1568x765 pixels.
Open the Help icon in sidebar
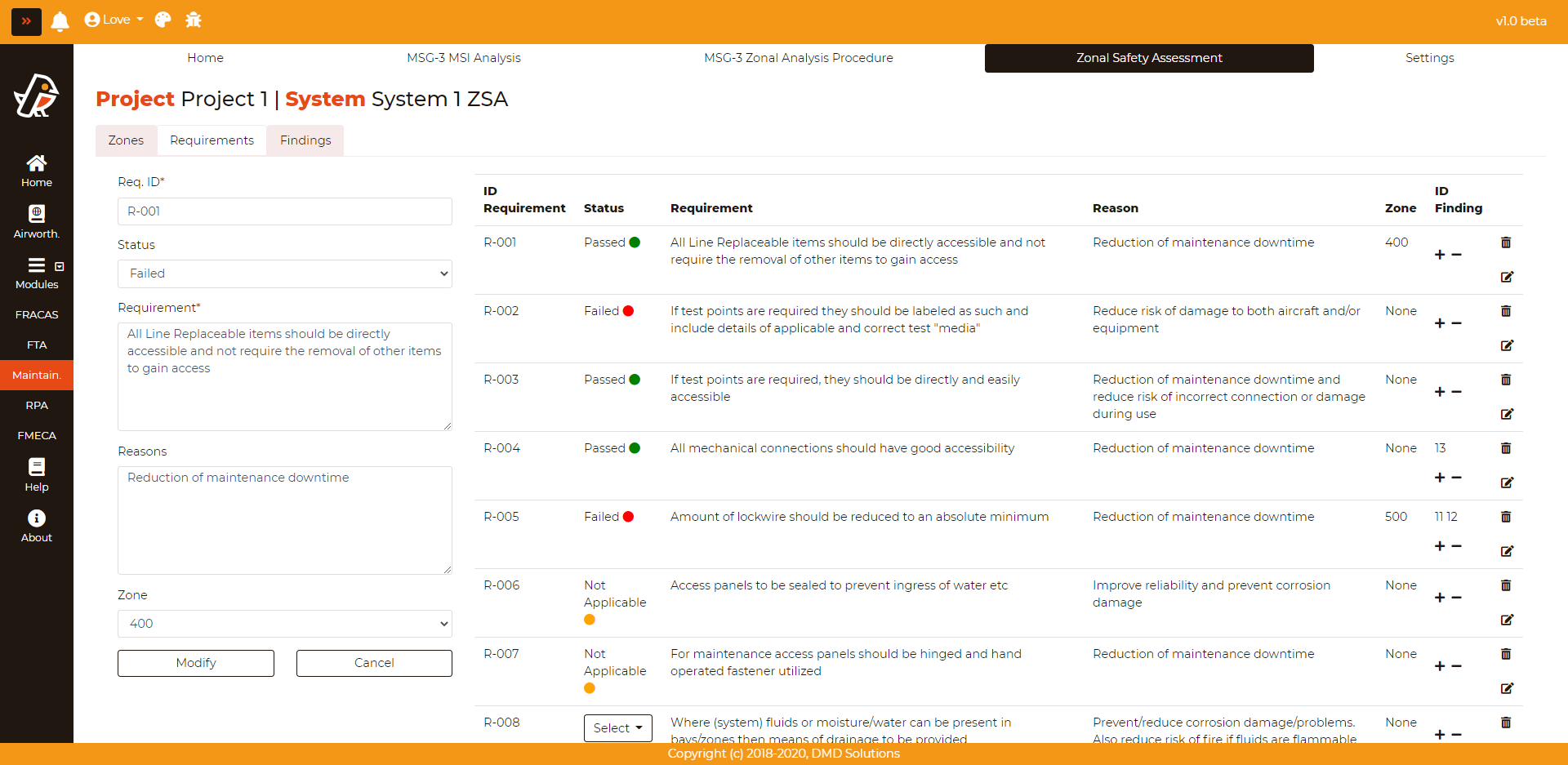tap(37, 474)
